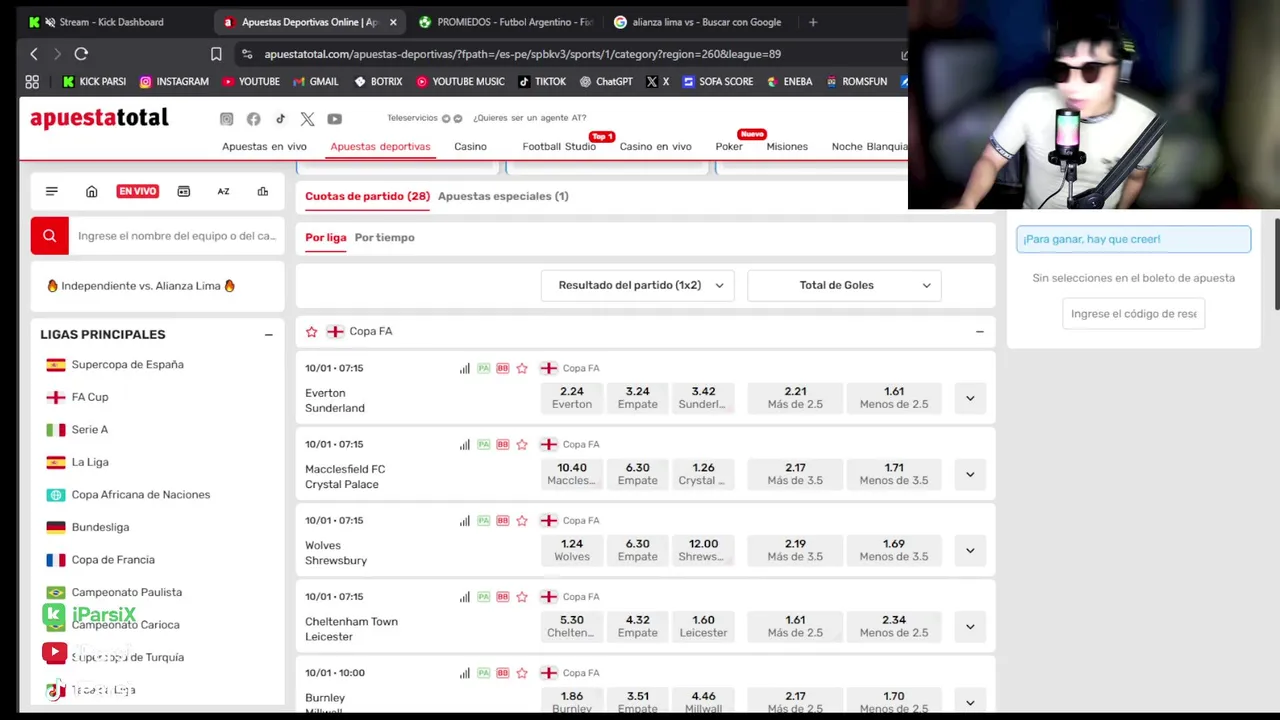
Task: Expand more markets for Burnley match
Action: pyautogui.click(x=970, y=702)
